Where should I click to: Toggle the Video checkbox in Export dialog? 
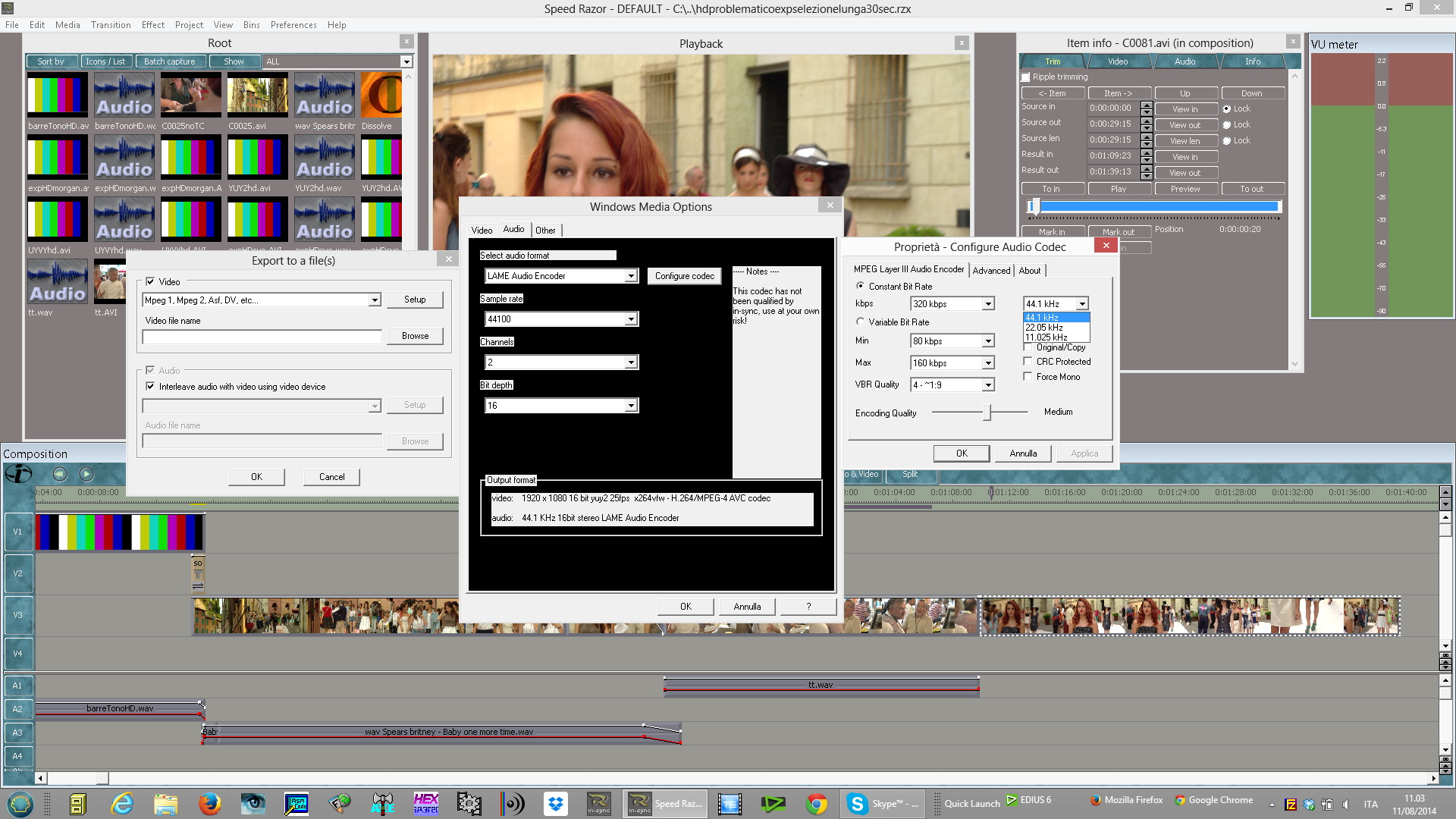point(150,281)
